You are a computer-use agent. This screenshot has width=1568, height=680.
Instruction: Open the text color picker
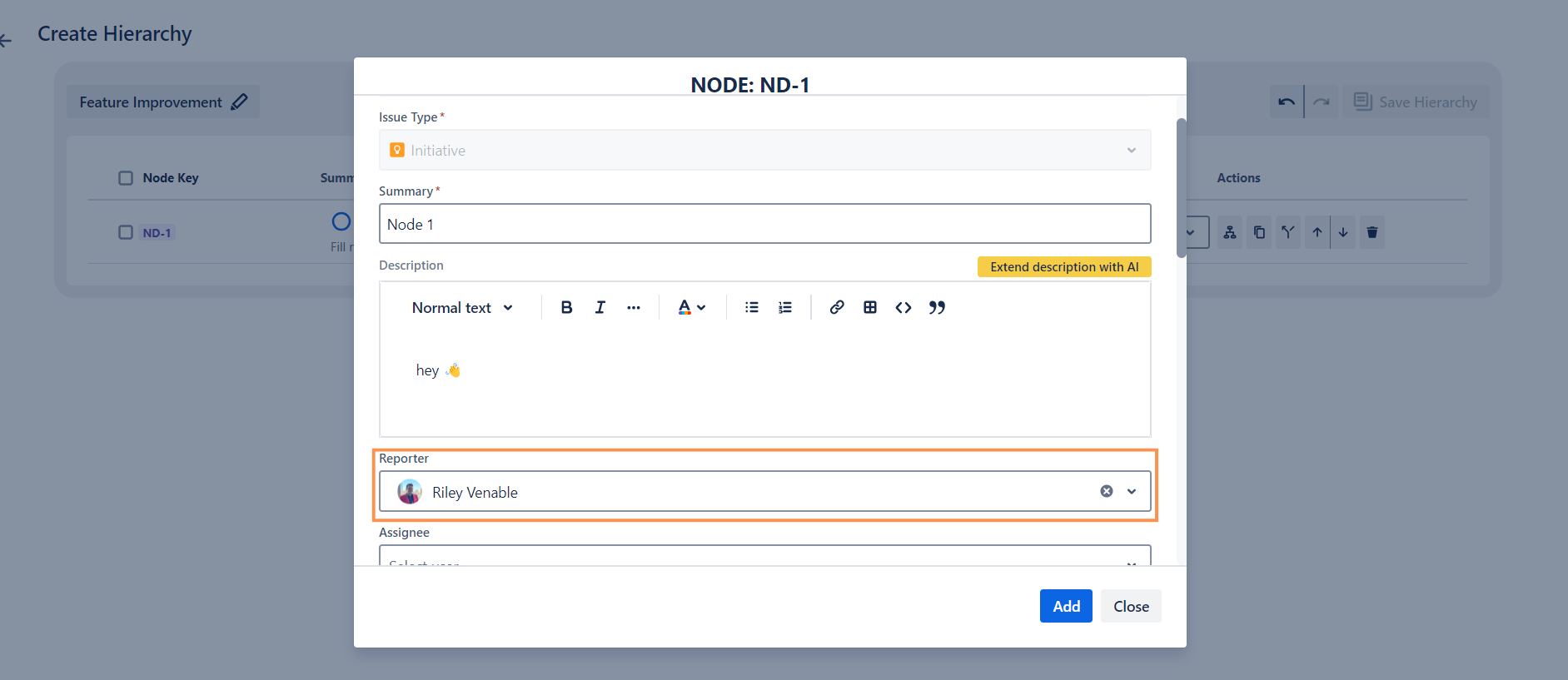tap(691, 307)
